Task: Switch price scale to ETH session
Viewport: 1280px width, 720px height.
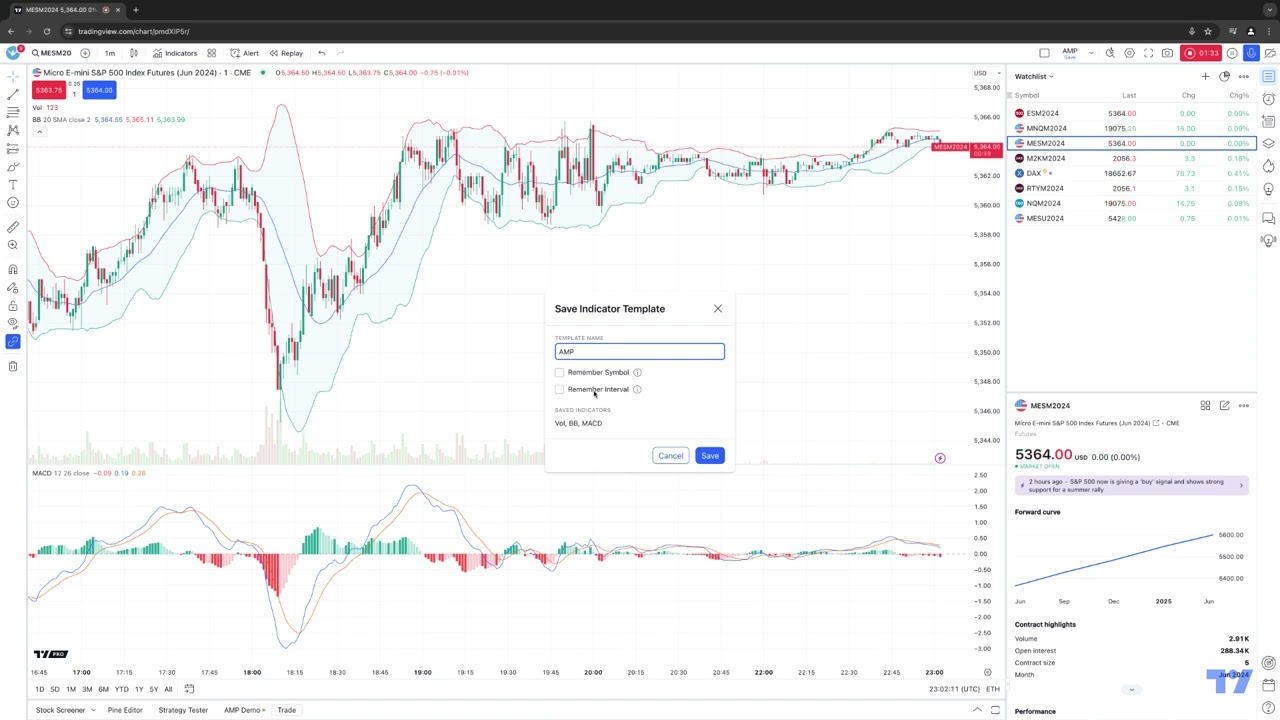Action: 992,689
